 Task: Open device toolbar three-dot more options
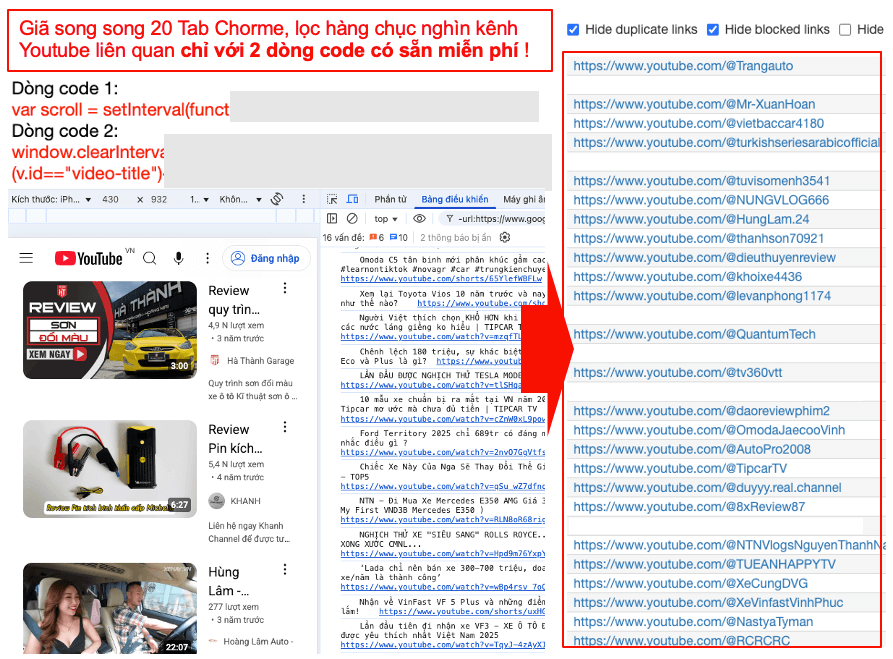click(x=304, y=199)
